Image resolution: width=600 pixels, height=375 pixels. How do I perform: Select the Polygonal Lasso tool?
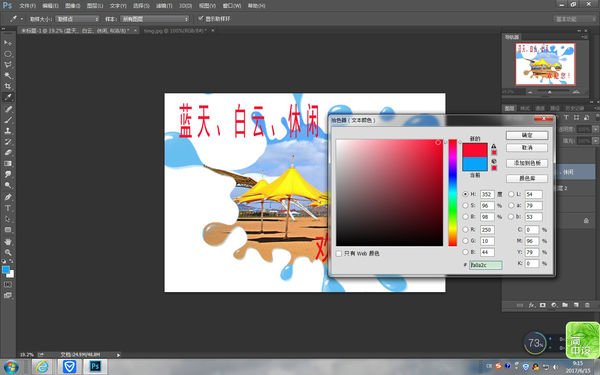click(x=8, y=64)
